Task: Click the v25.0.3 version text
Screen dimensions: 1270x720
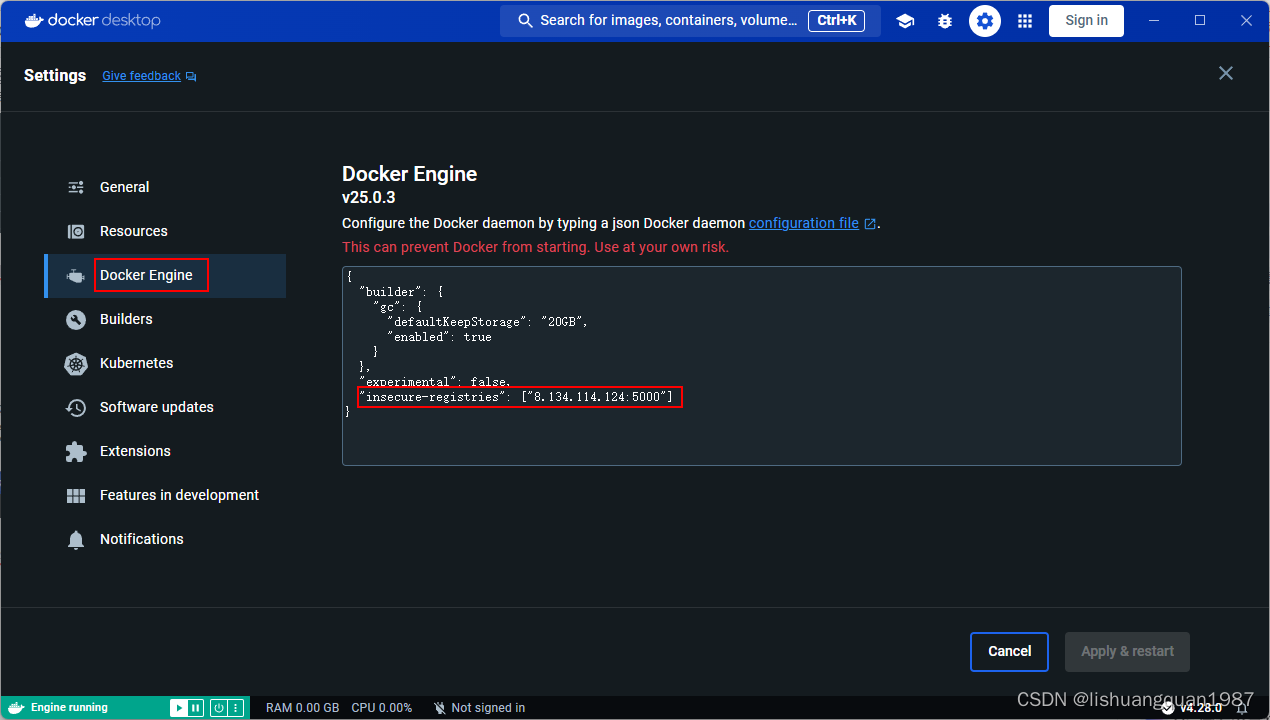Action: [369, 198]
